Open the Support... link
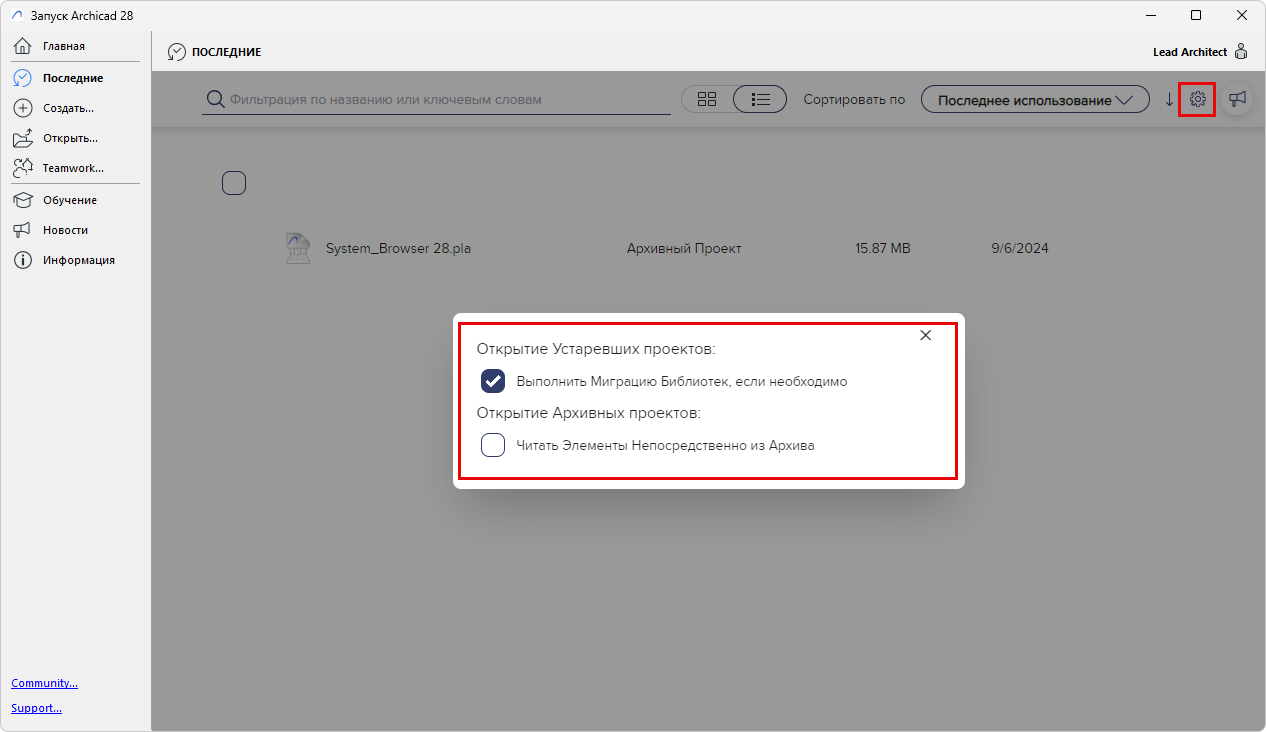 pos(36,708)
